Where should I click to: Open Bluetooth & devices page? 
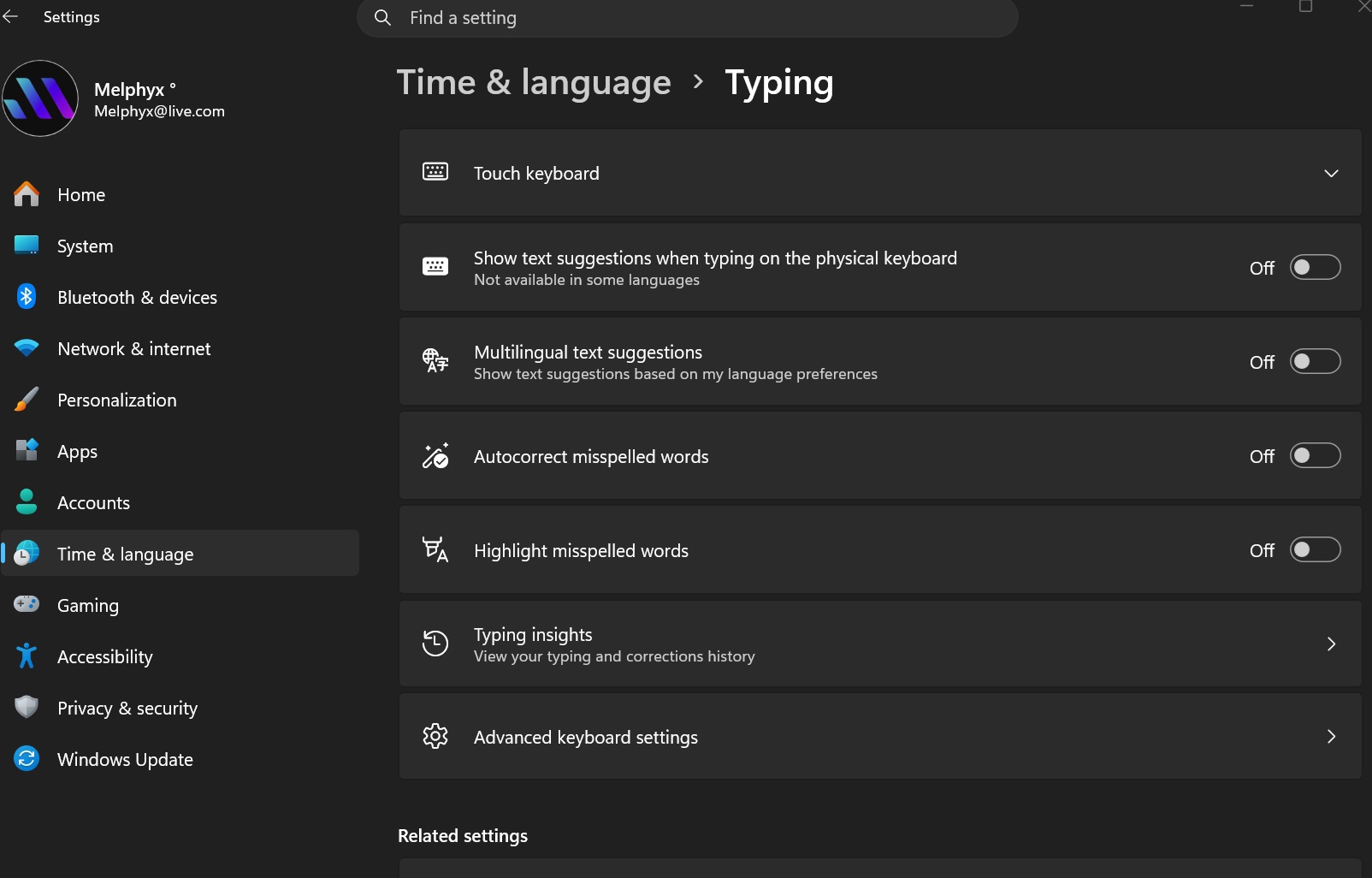[137, 297]
